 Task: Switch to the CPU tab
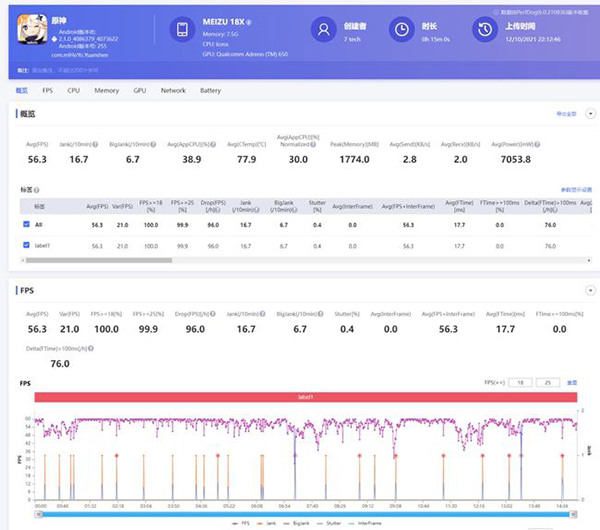pyautogui.click(x=73, y=90)
